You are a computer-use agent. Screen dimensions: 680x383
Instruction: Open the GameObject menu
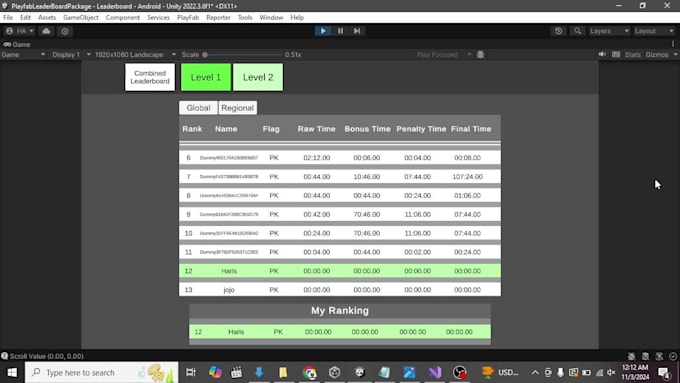(x=81, y=17)
